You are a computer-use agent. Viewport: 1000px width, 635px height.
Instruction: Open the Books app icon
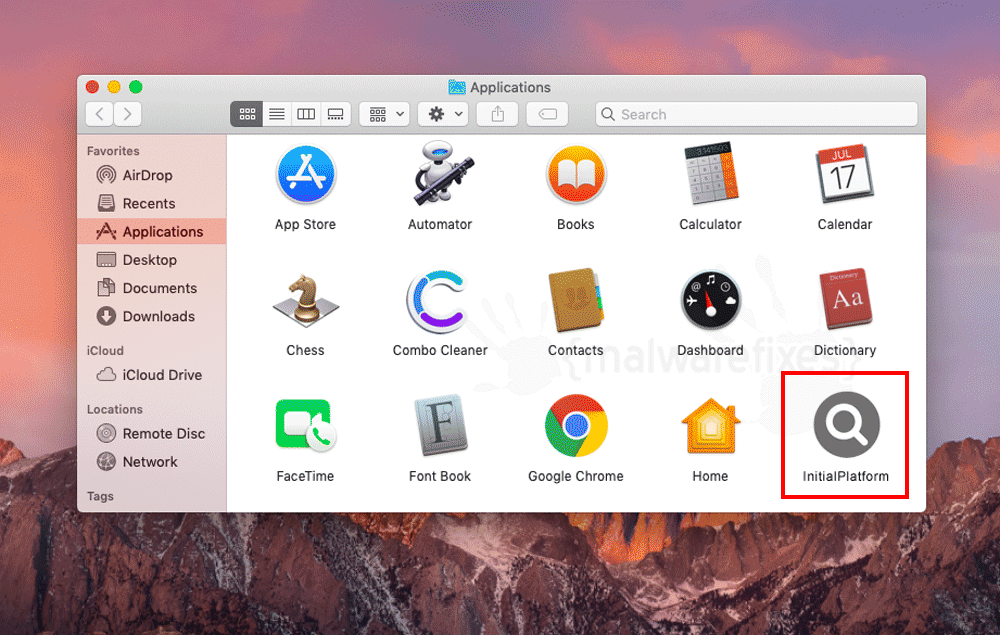tap(575, 175)
